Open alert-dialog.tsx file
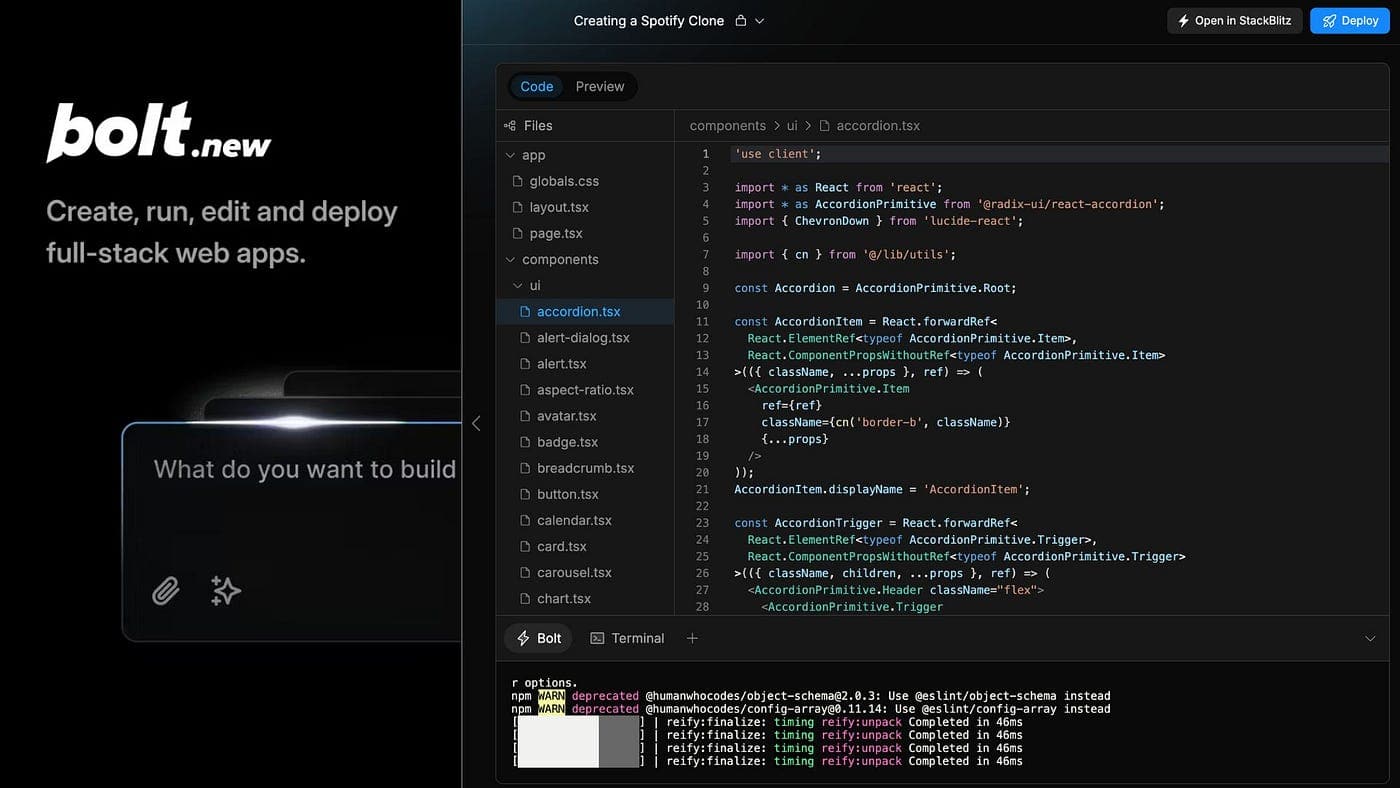Image resolution: width=1400 pixels, height=788 pixels. (585, 337)
